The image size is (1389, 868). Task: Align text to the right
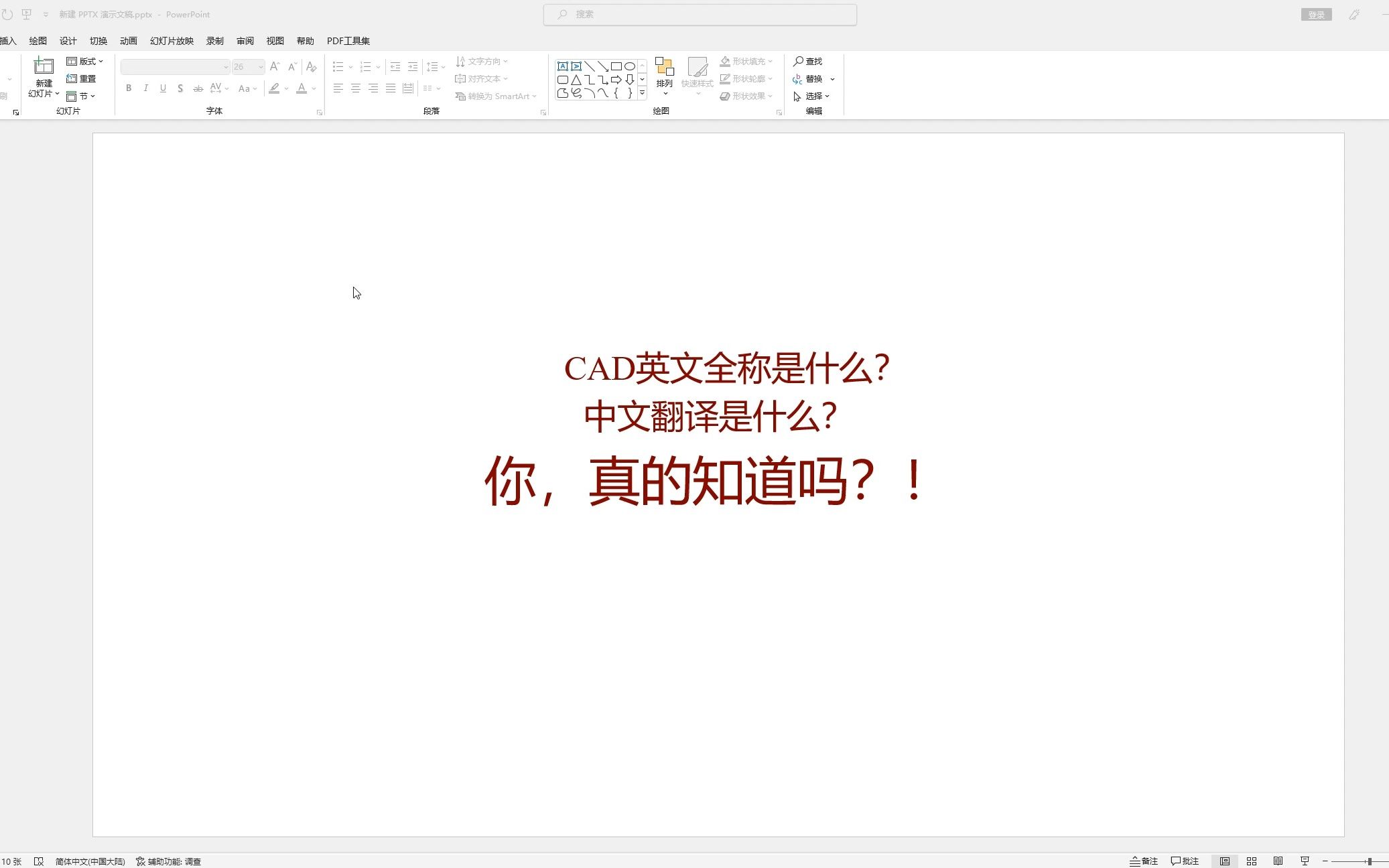[373, 88]
